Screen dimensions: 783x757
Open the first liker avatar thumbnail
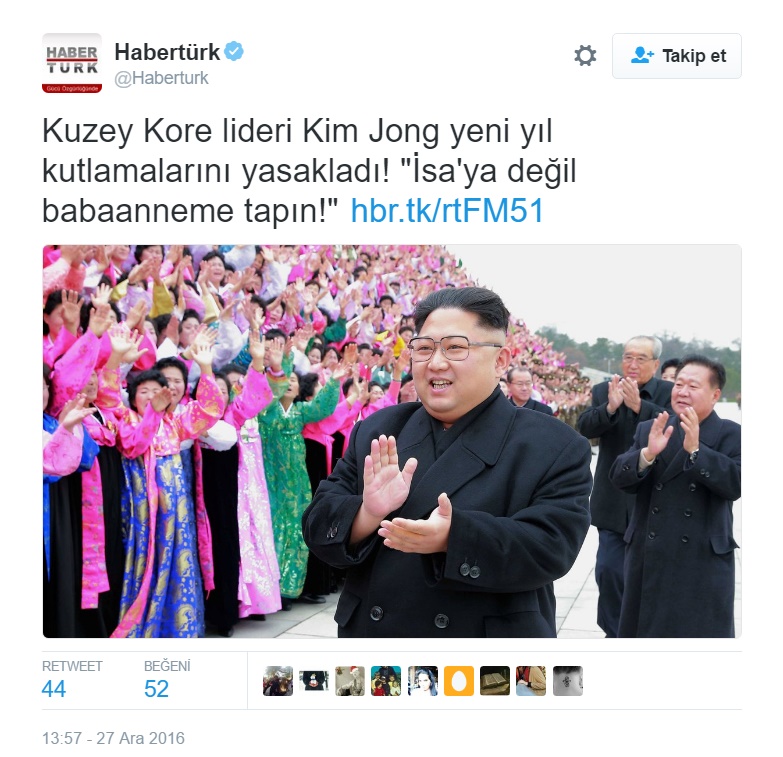click(278, 681)
